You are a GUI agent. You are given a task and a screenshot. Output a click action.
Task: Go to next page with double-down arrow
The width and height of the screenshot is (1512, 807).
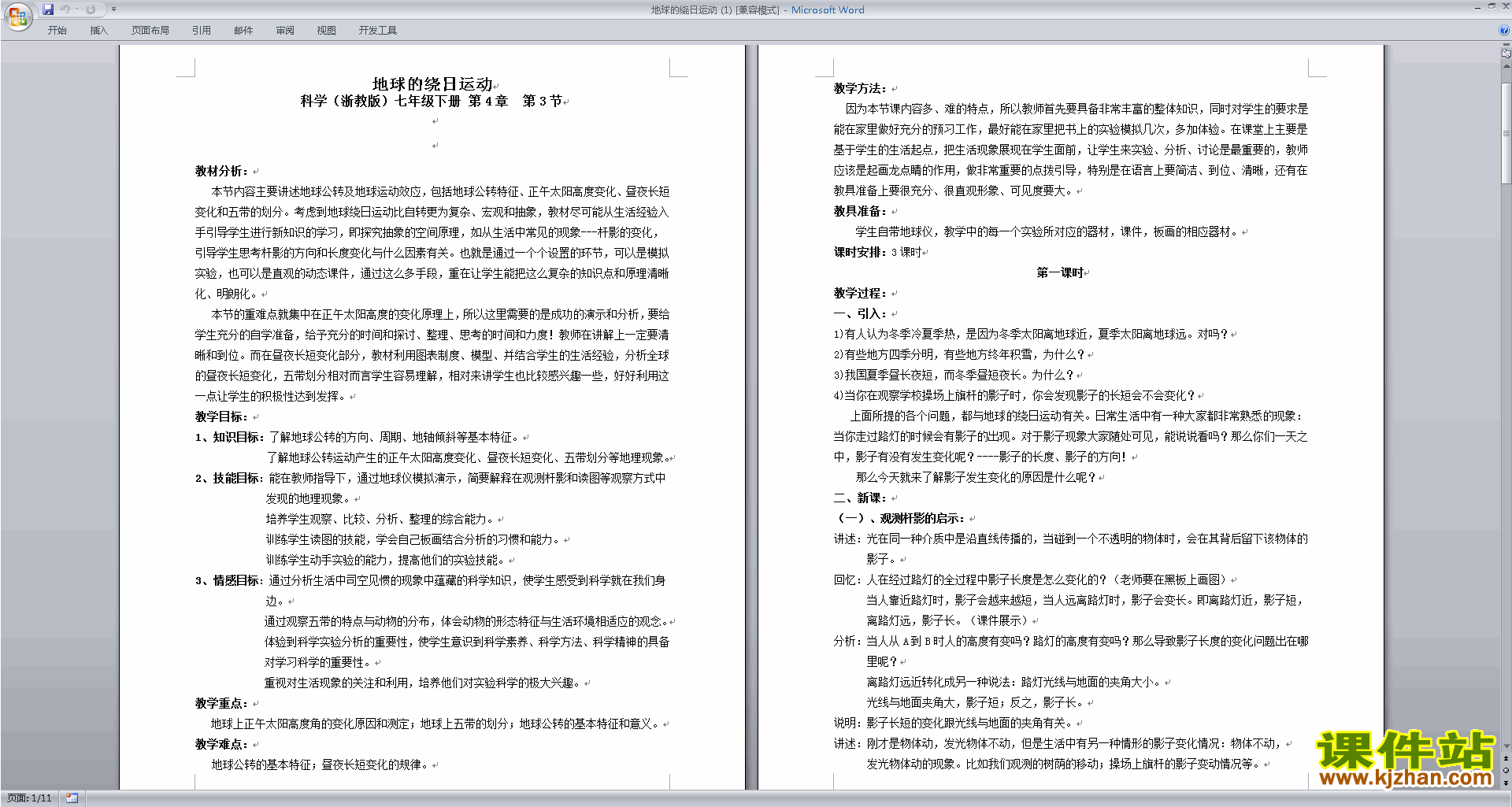pos(1506,783)
